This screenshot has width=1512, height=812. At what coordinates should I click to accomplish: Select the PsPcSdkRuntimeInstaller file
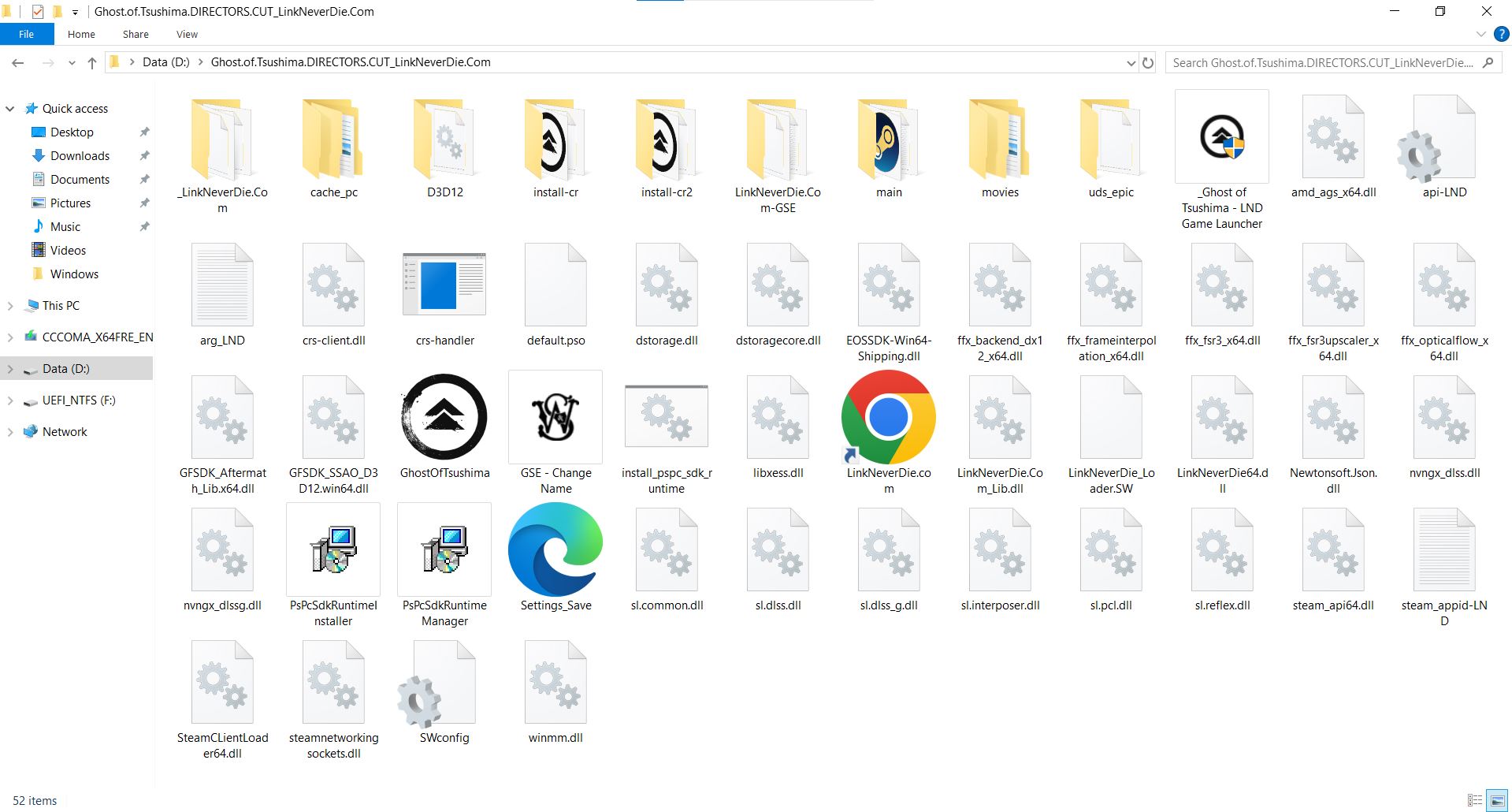click(333, 550)
